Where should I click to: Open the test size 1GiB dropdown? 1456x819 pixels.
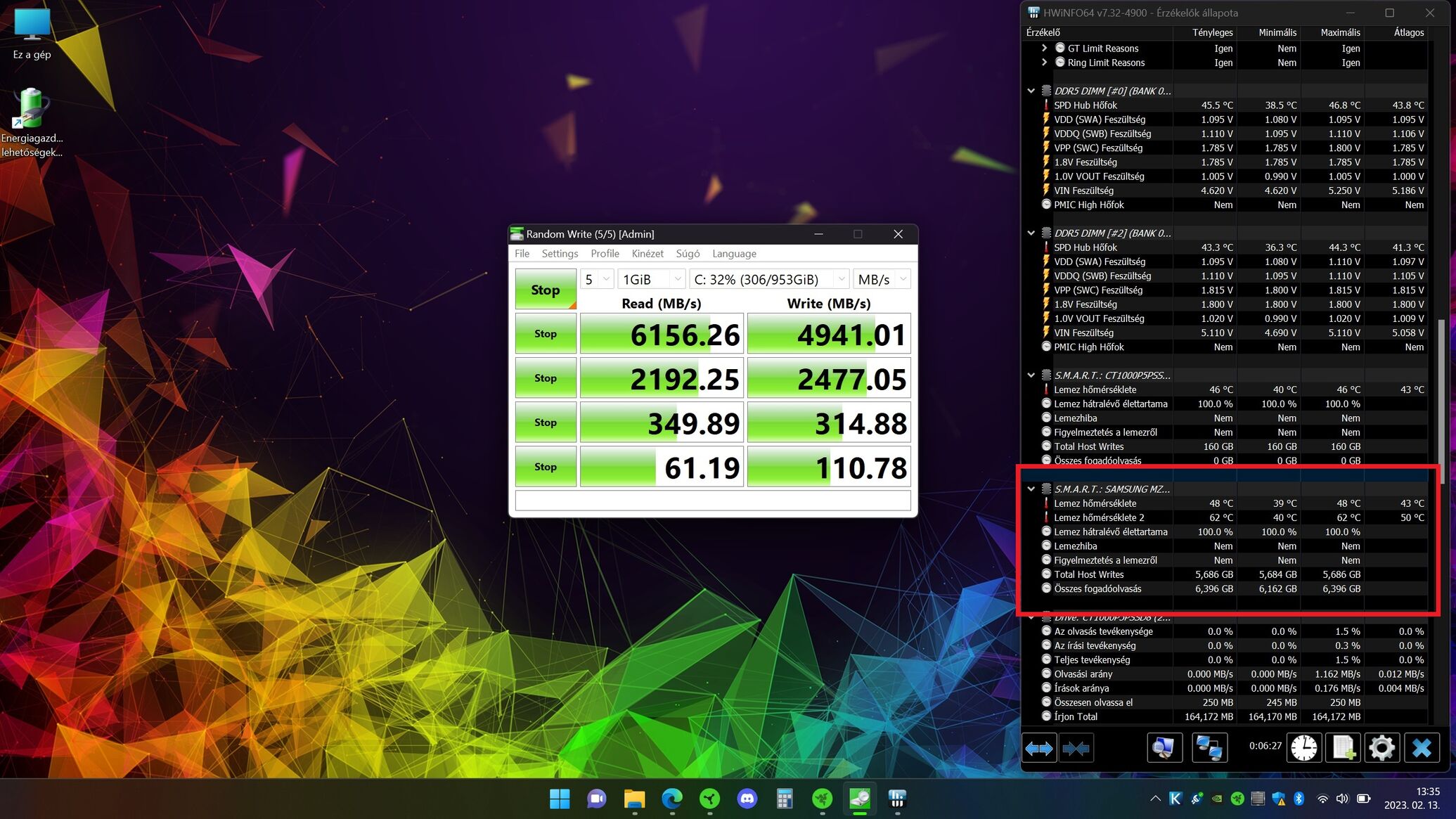coord(651,279)
